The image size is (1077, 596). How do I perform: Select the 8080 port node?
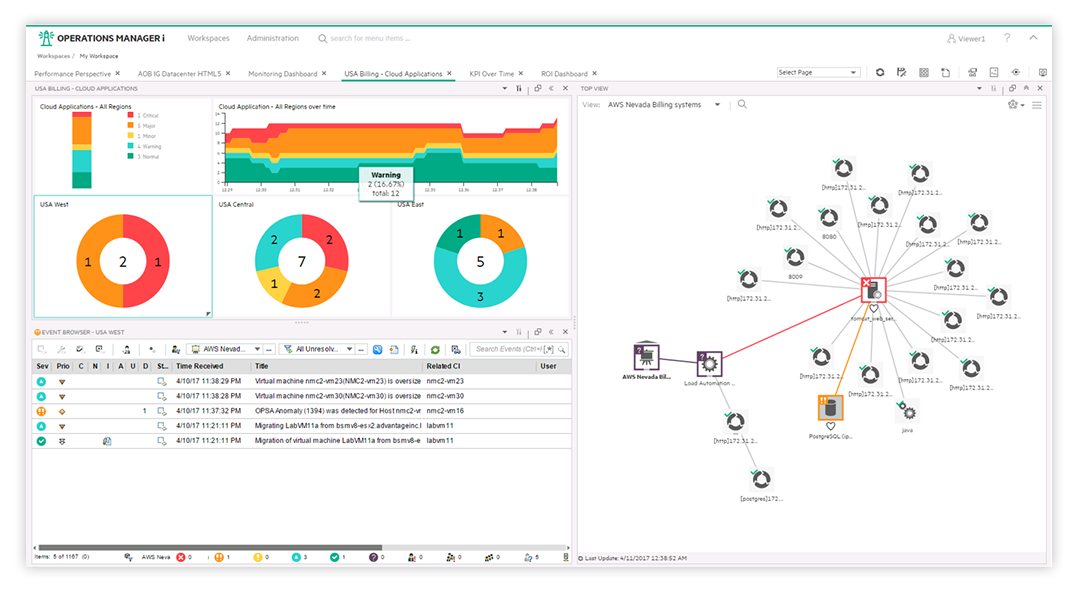tap(829, 218)
